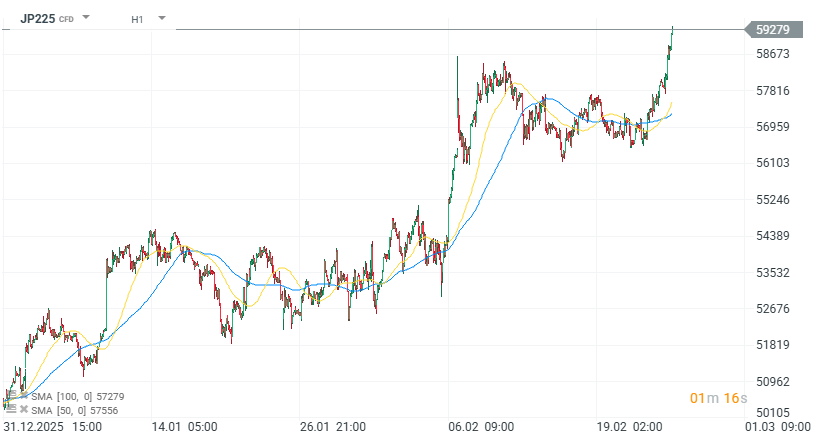This screenshot has height=443, width=816.
Task: Remove the SMA 100 indicator with its X
Action: pyautogui.click(x=24, y=398)
